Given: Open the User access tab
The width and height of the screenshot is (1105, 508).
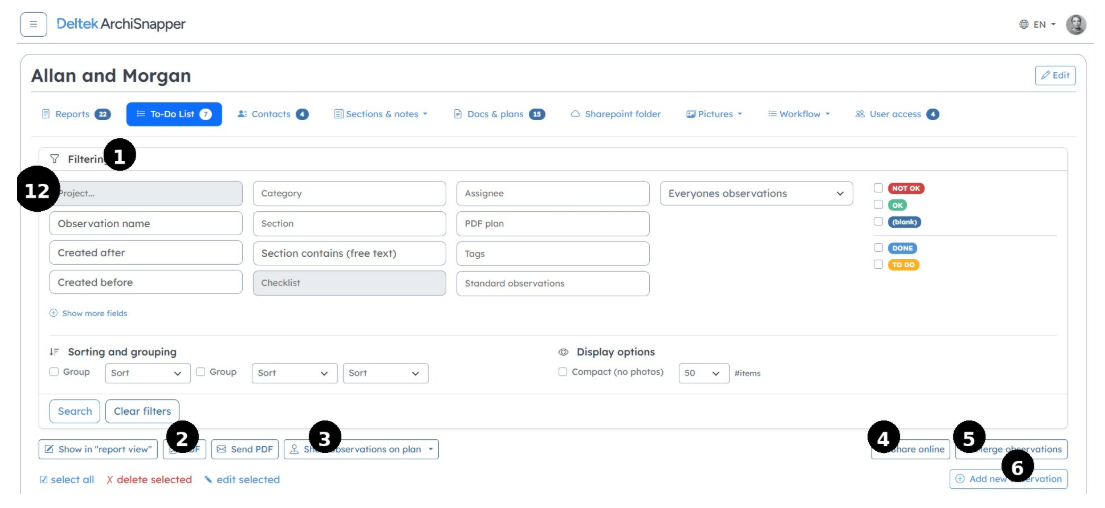Looking at the screenshot, I should tap(896, 114).
